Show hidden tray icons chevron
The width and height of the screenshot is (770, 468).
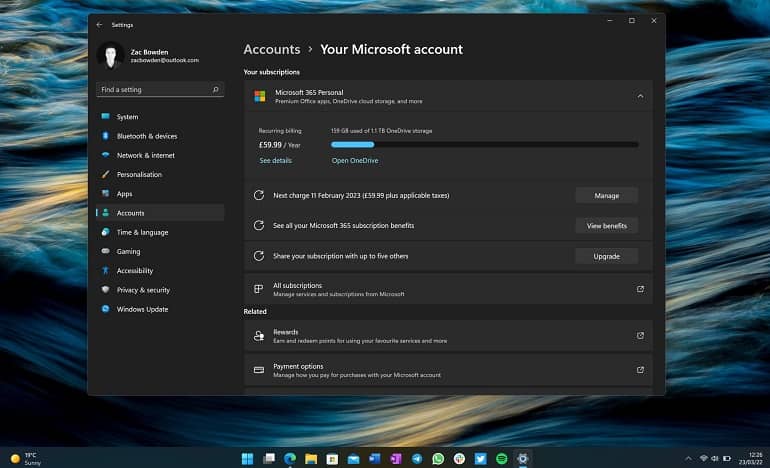pyautogui.click(x=688, y=459)
